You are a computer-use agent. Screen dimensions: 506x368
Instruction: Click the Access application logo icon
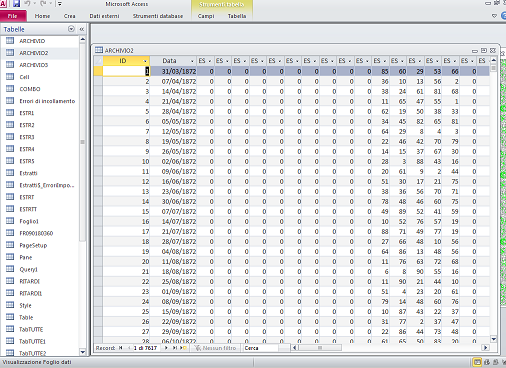point(3,4)
